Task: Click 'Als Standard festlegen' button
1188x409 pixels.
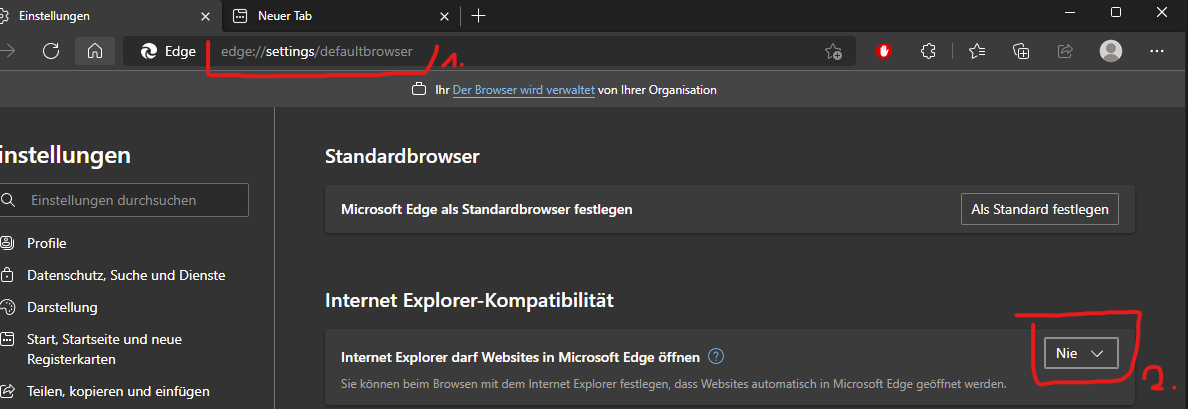Action: point(1039,209)
